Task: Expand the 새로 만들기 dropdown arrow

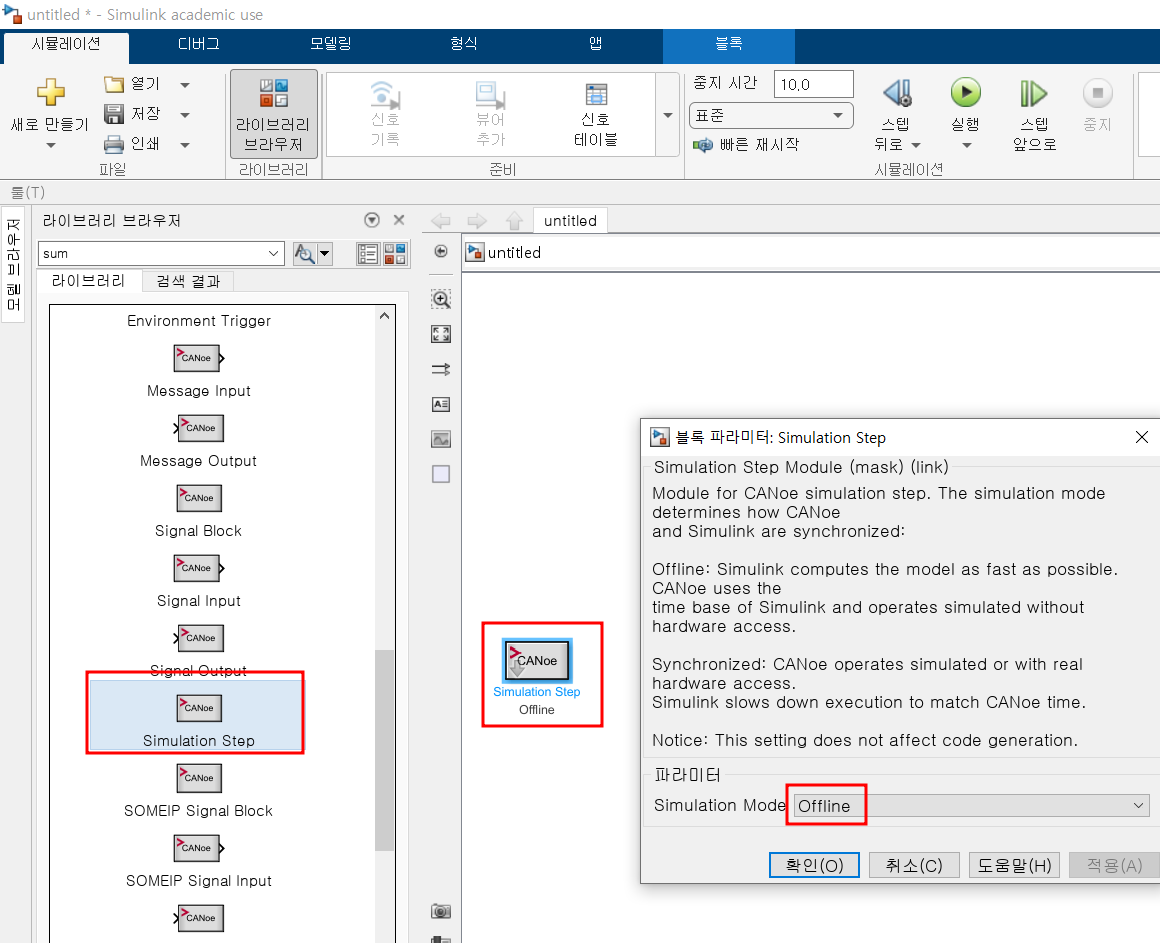Action: click(50, 146)
